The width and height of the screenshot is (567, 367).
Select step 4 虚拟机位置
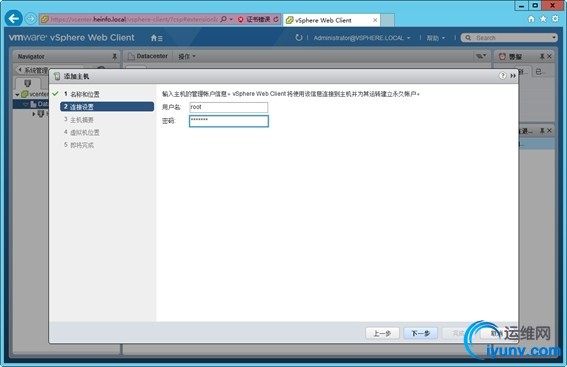click(82, 132)
